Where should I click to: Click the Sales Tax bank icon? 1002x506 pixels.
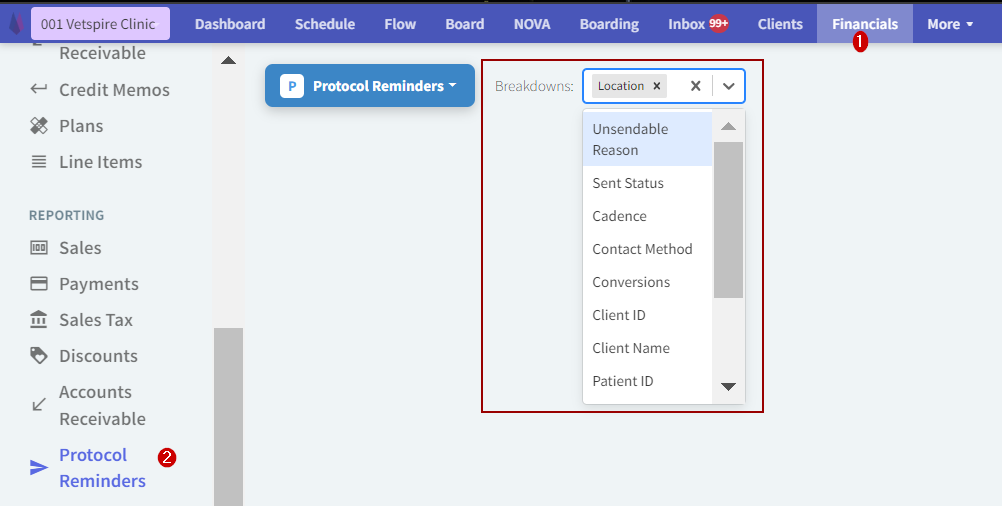coord(39,320)
